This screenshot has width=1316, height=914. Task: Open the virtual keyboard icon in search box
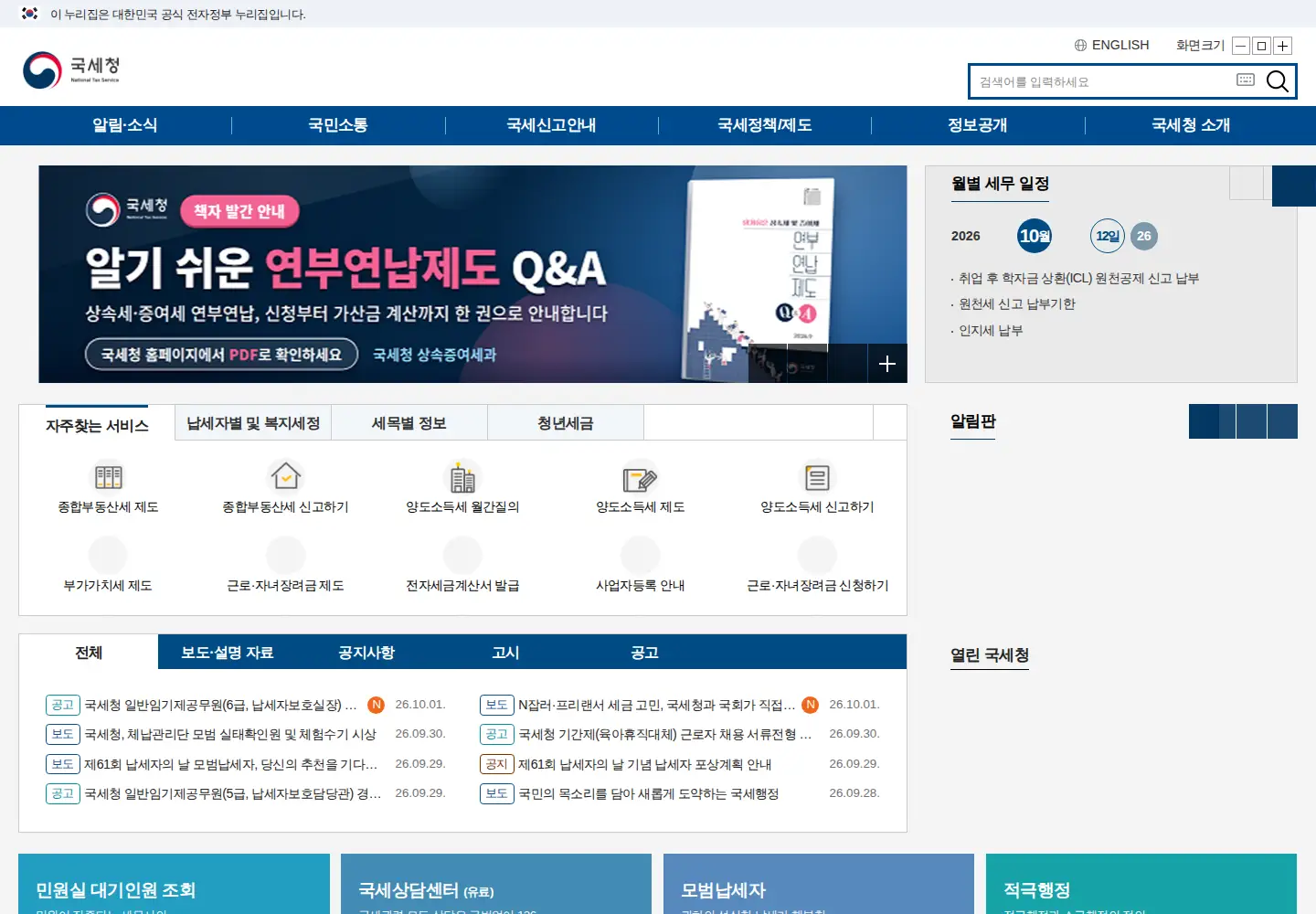[x=1246, y=80]
